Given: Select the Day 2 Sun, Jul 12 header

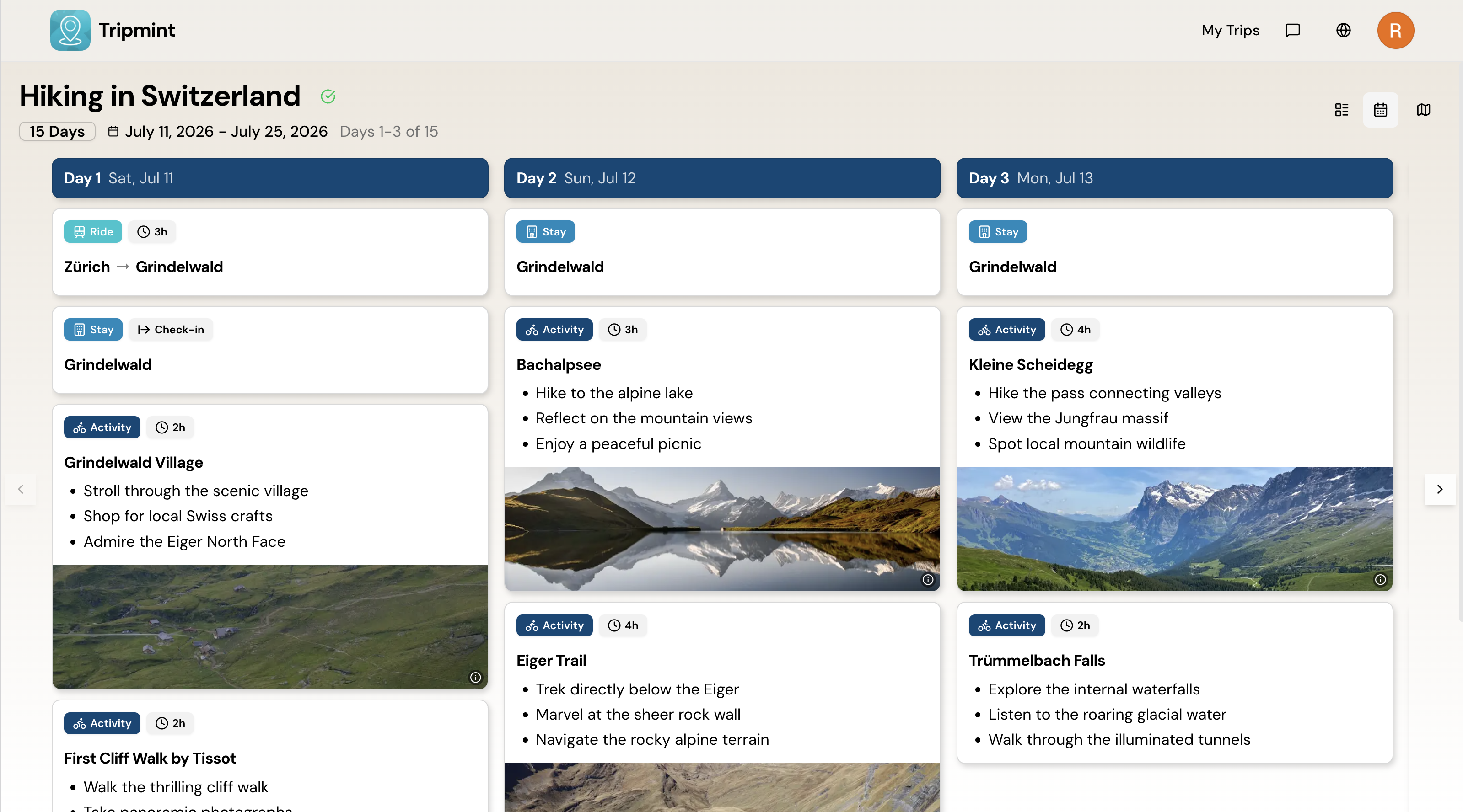Looking at the screenshot, I should (x=722, y=177).
